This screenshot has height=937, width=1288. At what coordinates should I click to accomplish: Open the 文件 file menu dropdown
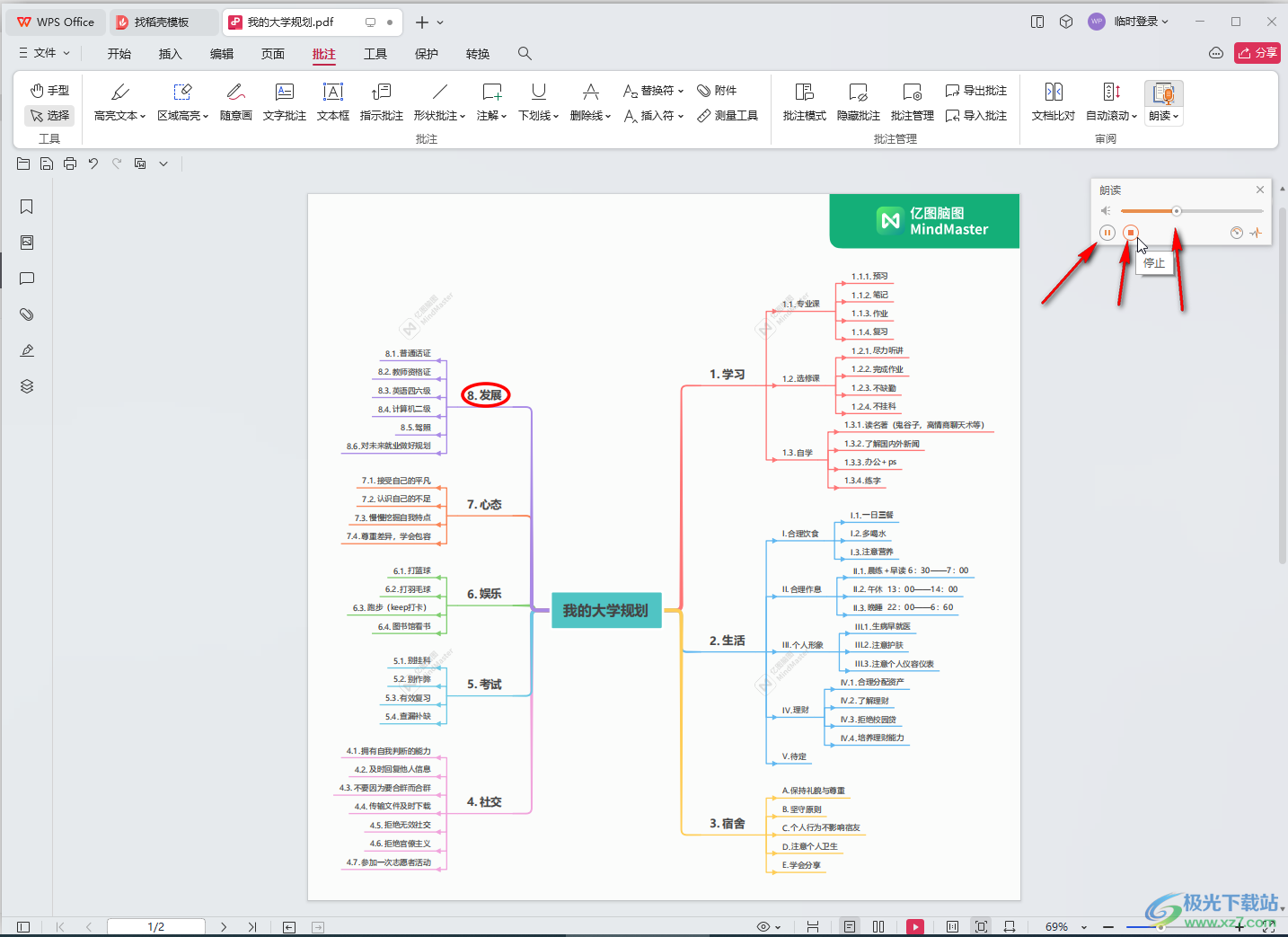[45, 53]
